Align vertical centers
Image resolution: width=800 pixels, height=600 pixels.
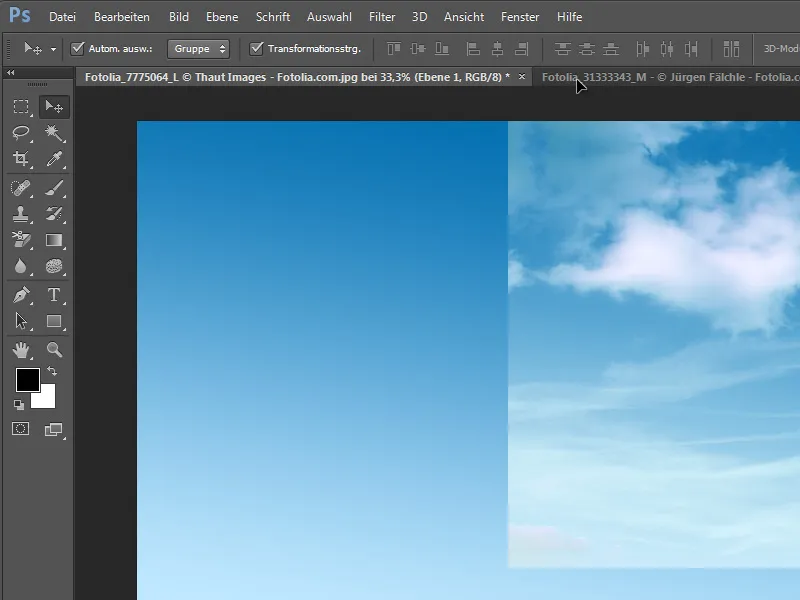pyautogui.click(x=418, y=49)
